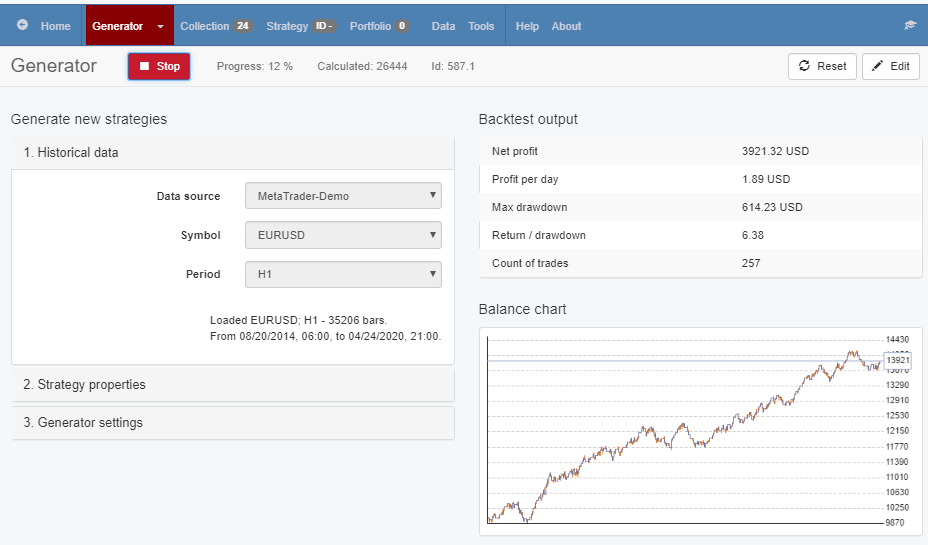Viewport: 928px width, 545px height.
Task: Open the About page
Action: (566, 26)
